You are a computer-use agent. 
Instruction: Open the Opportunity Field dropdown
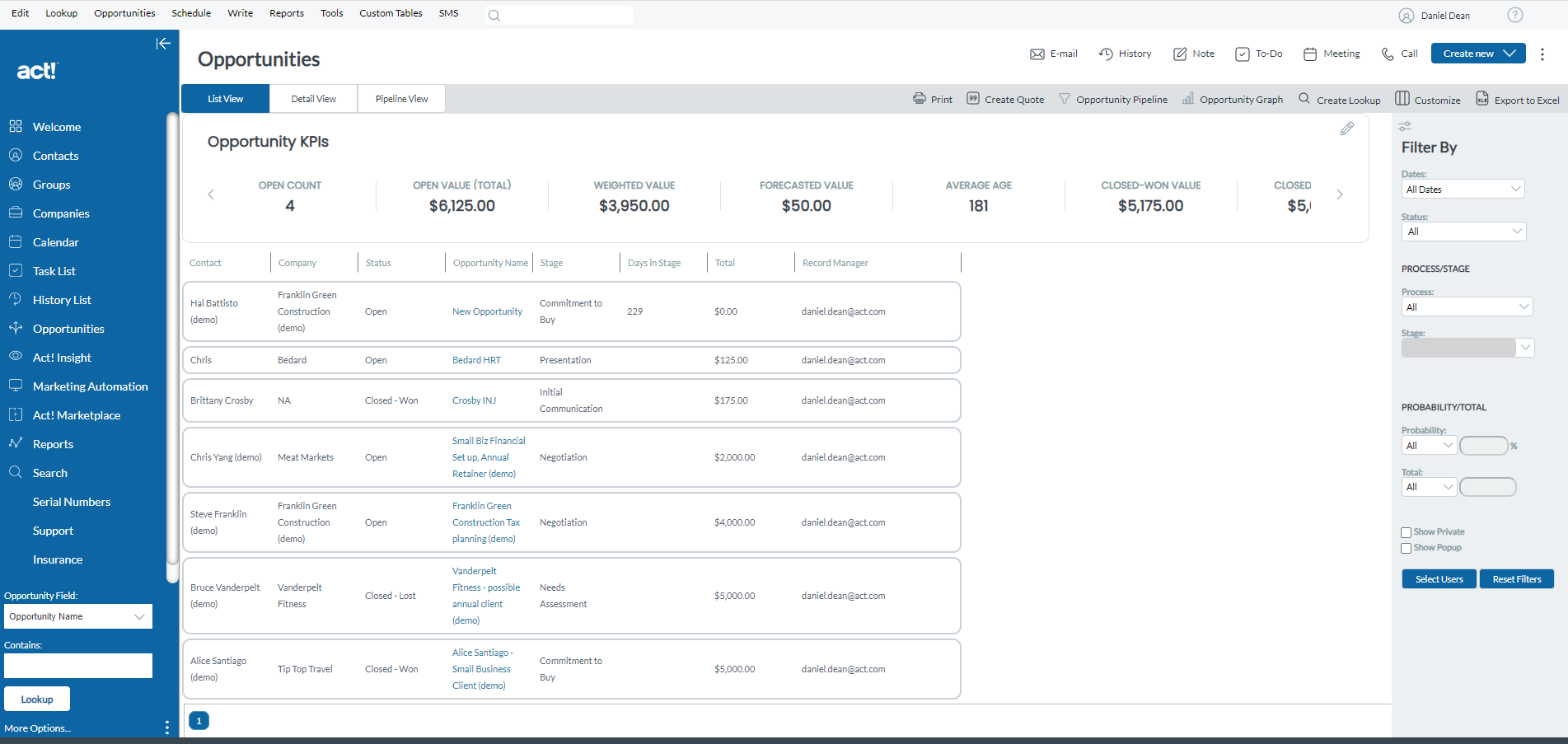pyautogui.click(x=78, y=616)
